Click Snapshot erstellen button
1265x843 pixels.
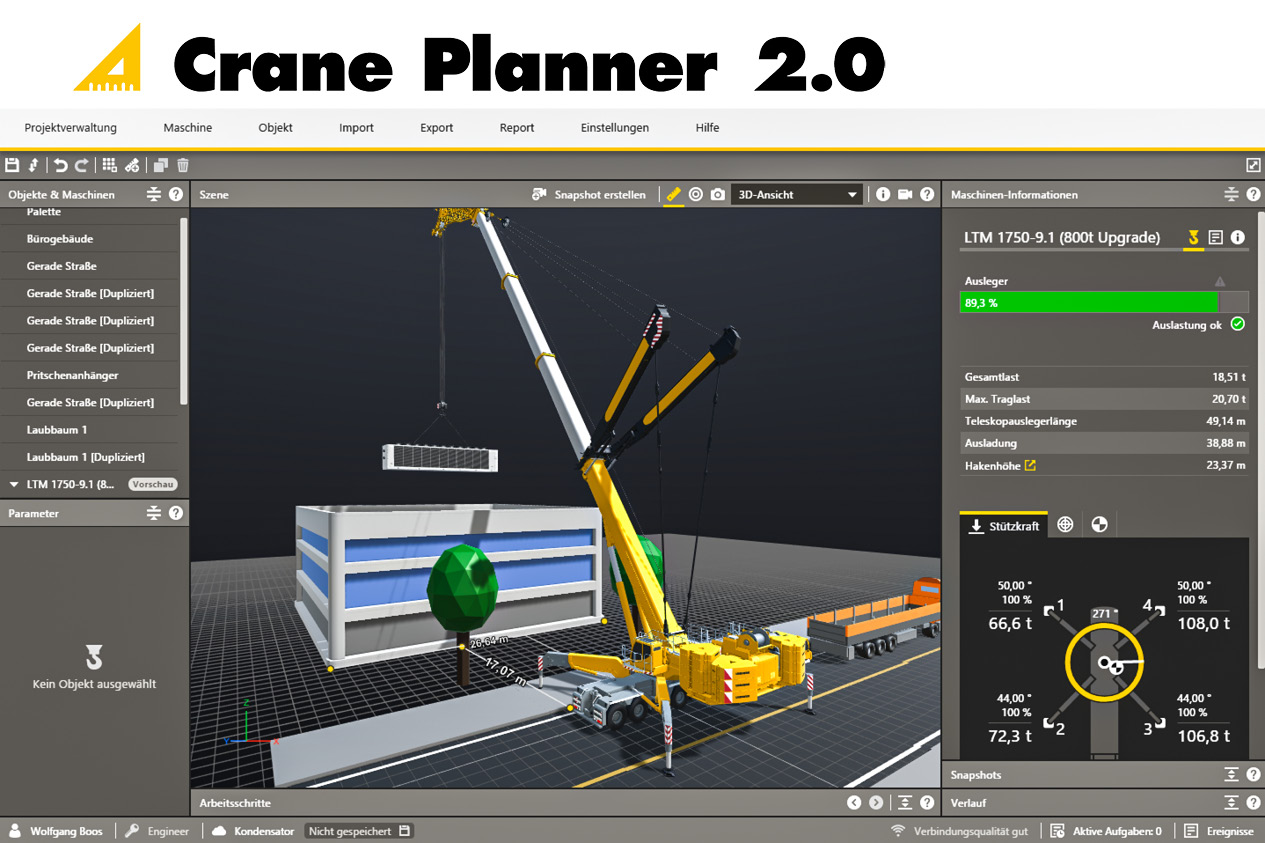(x=589, y=194)
